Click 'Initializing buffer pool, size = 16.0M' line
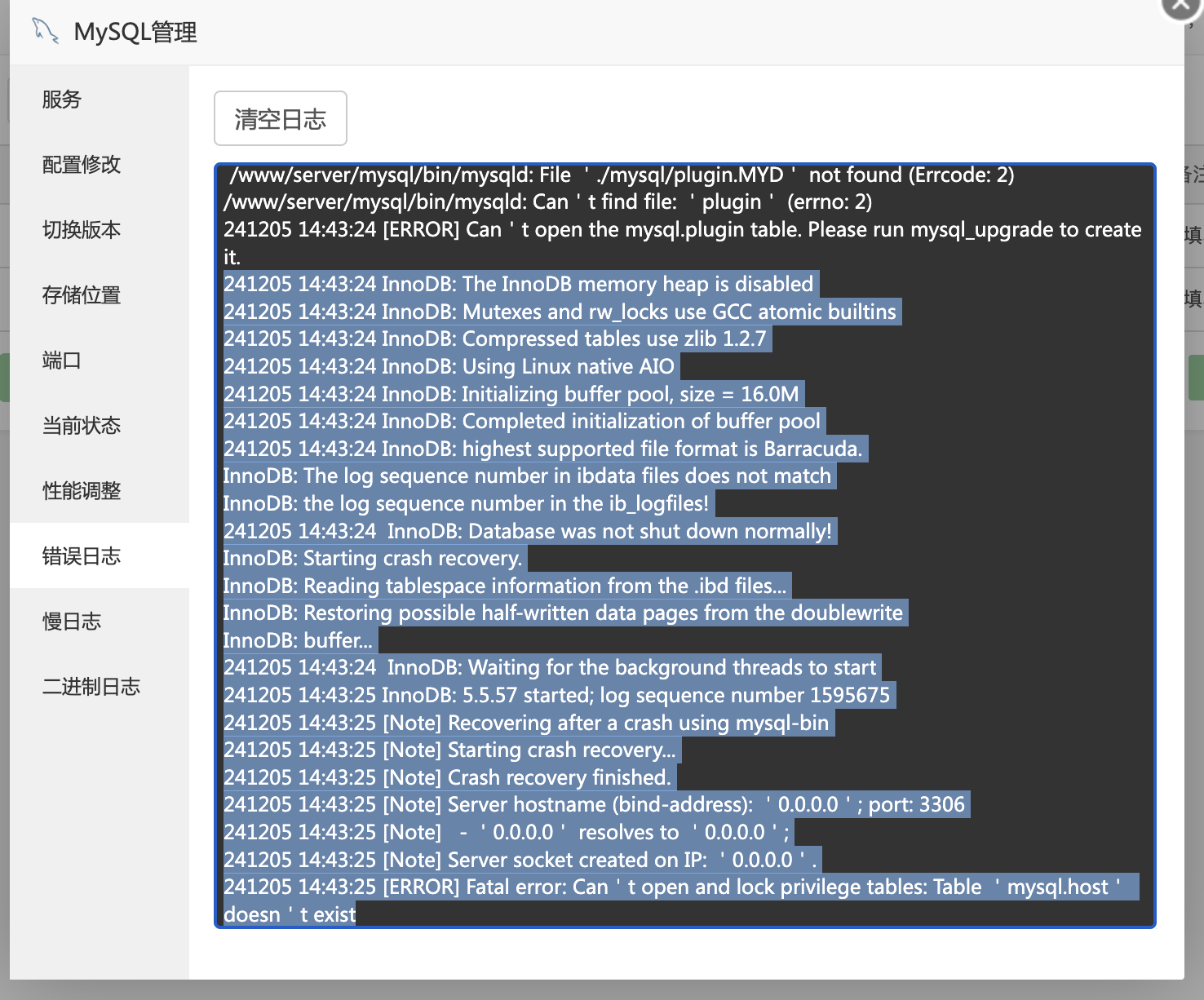 pos(511,394)
